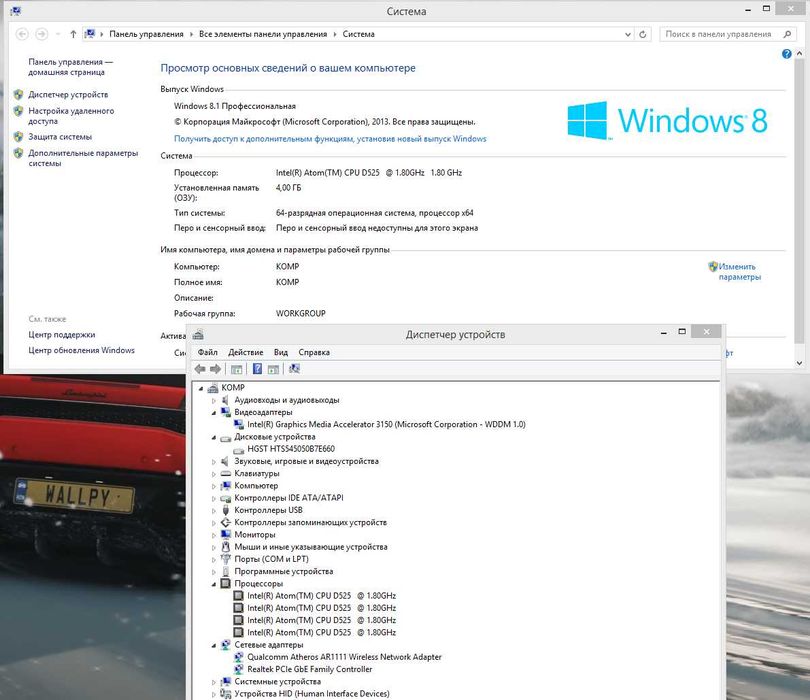Select the last Intel Atom CPU D525 entry
Viewport: 810px width, 700px height.
tap(321, 632)
